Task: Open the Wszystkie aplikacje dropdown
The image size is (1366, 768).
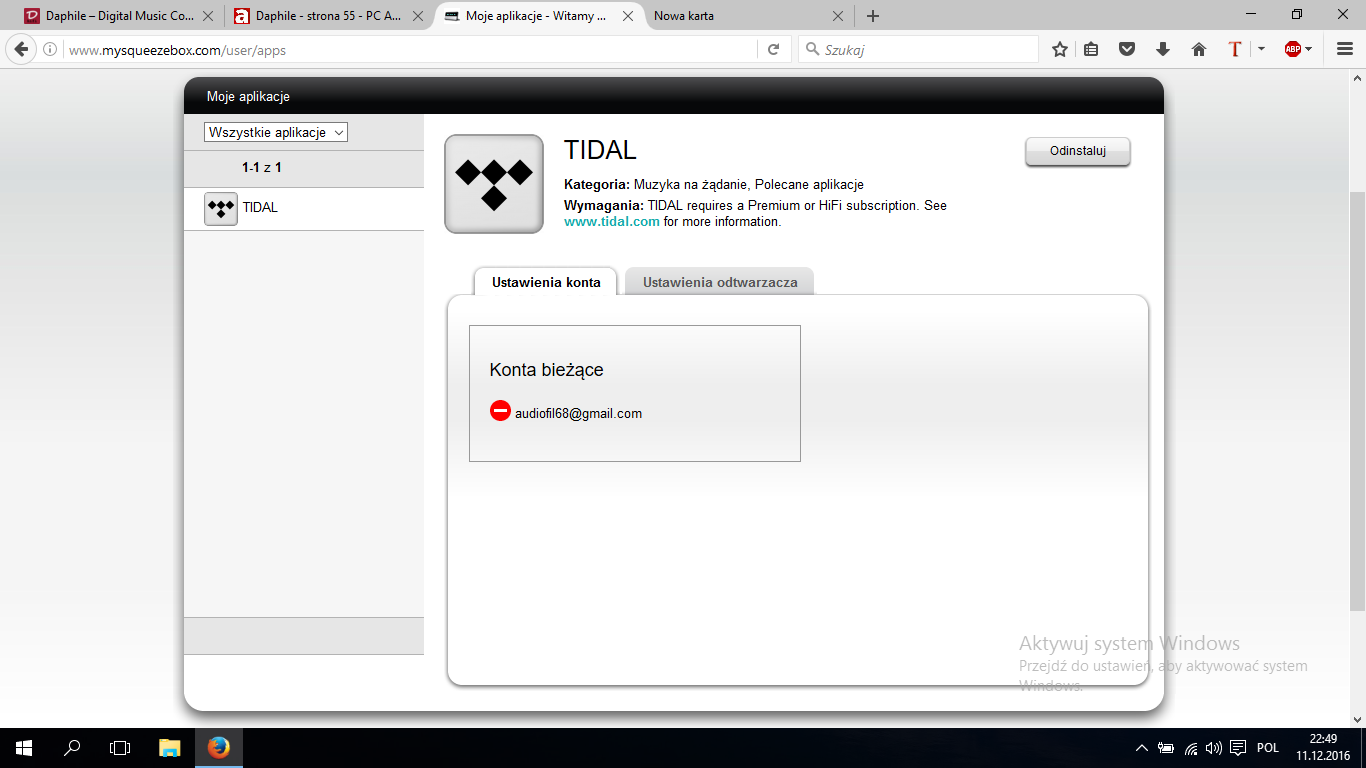Action: coord(276,132)
